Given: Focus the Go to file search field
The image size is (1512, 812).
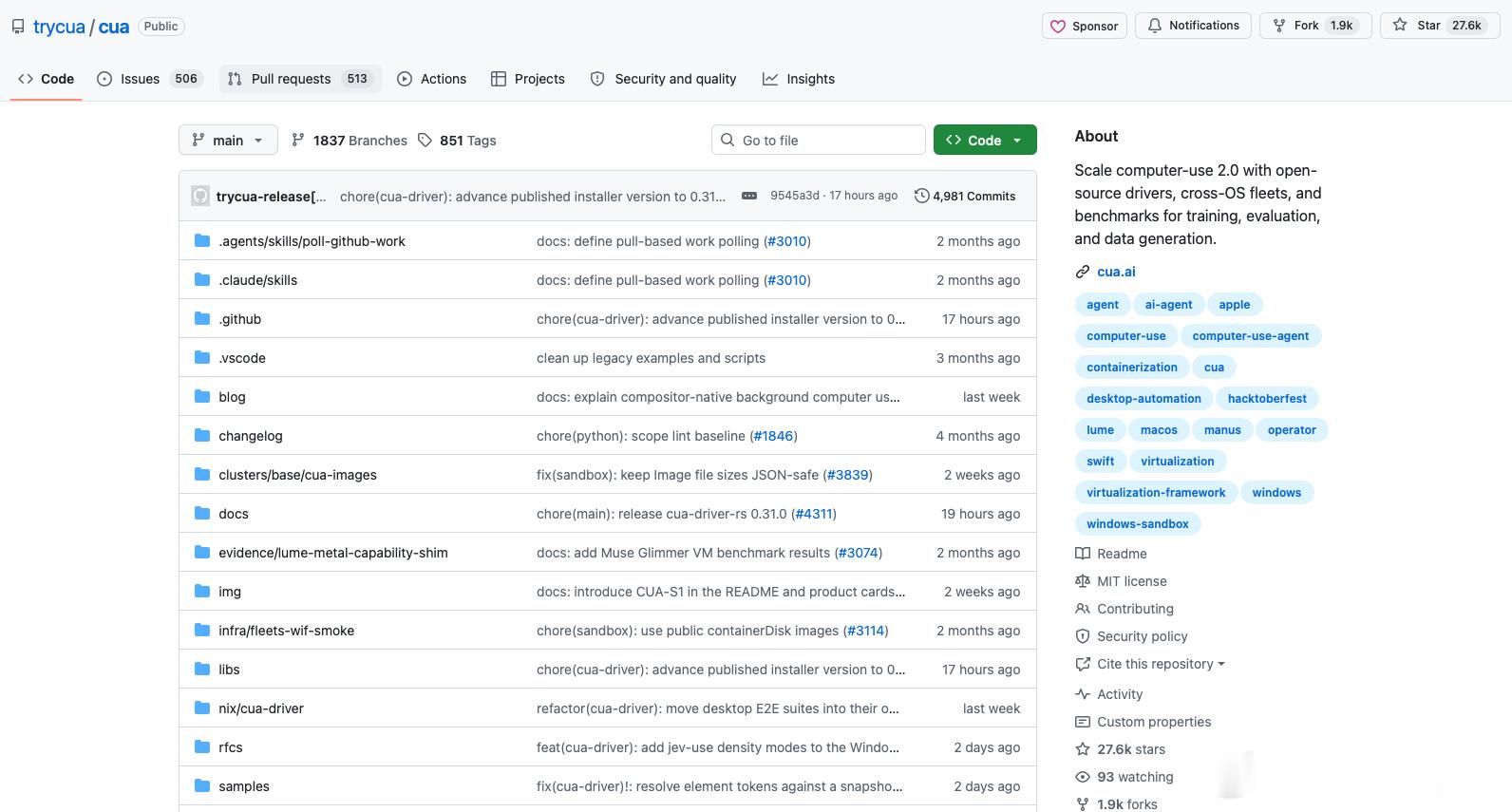Looking at the screenshot, I should click(818, 140).
